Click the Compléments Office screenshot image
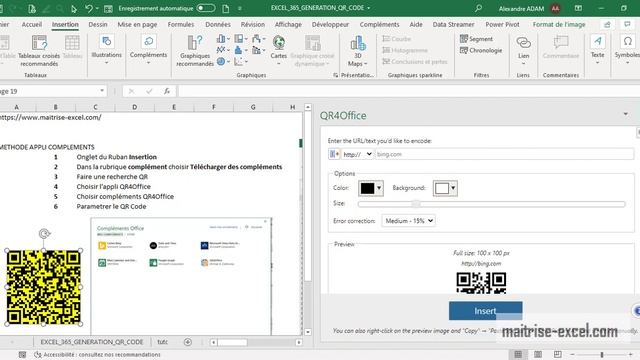This screenshot has width=640, height=360. [181, 276]
